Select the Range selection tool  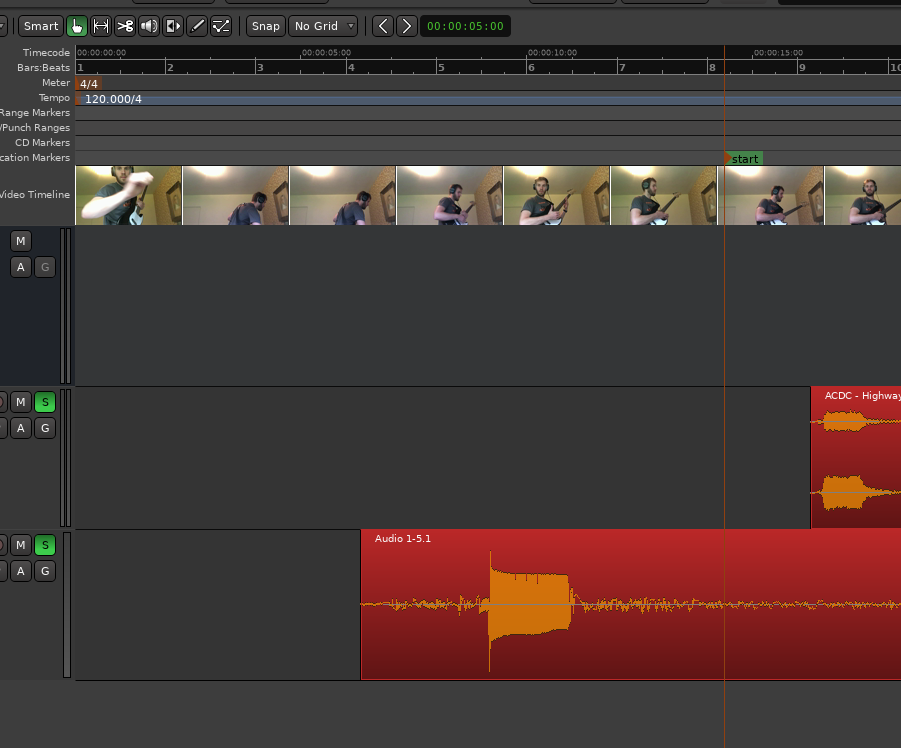101,26
